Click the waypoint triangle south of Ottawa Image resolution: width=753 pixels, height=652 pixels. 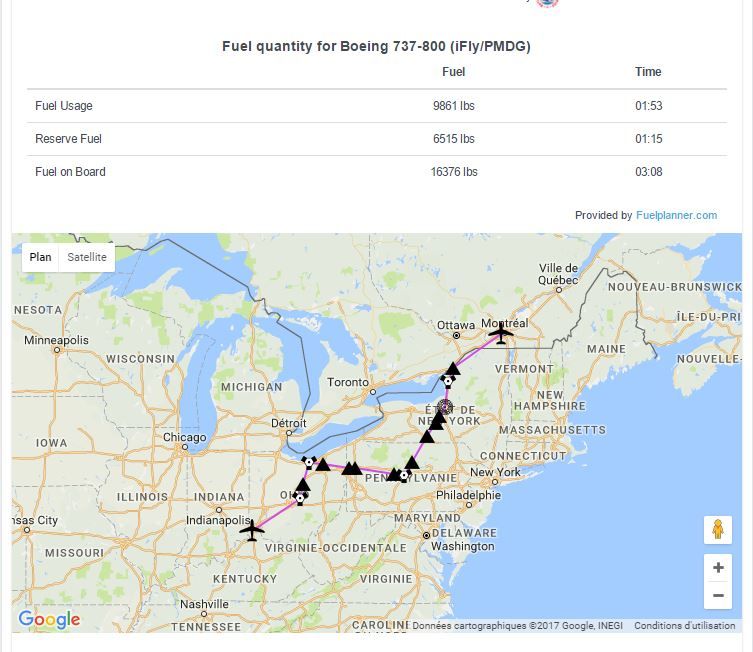tap(452, 369)
